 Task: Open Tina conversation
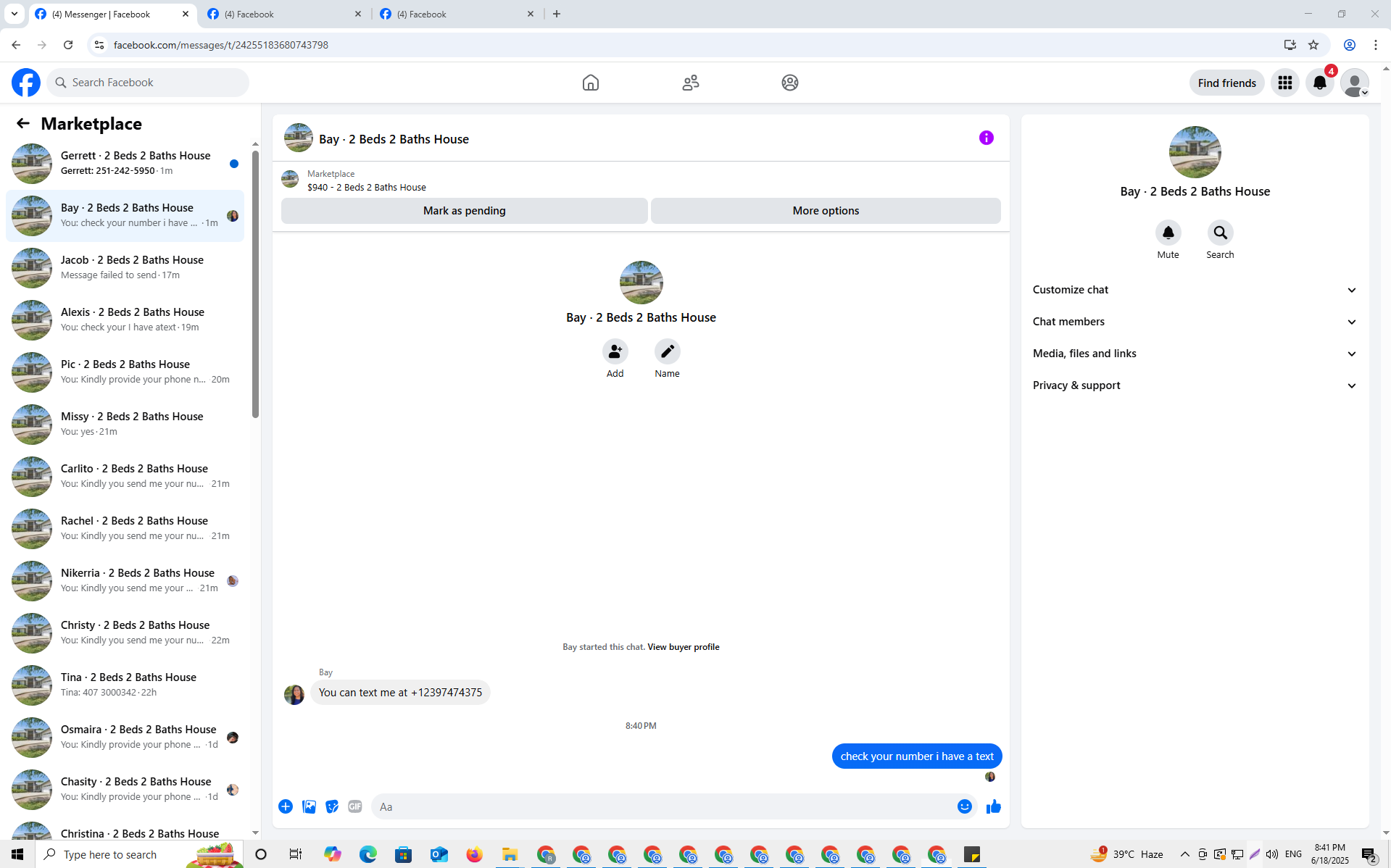(x=125, y=685)
